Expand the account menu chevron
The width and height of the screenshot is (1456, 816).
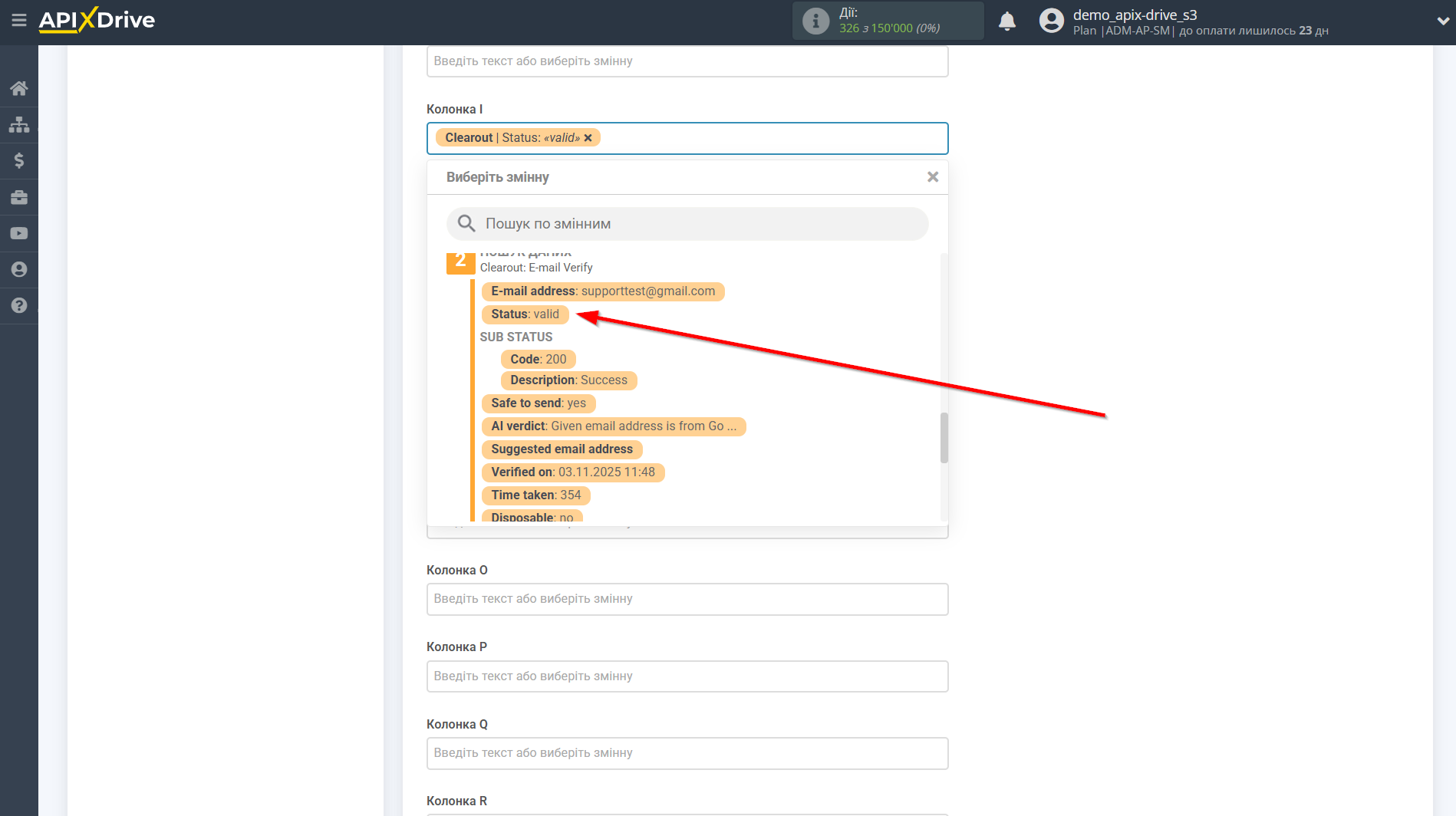point(1441,21)
